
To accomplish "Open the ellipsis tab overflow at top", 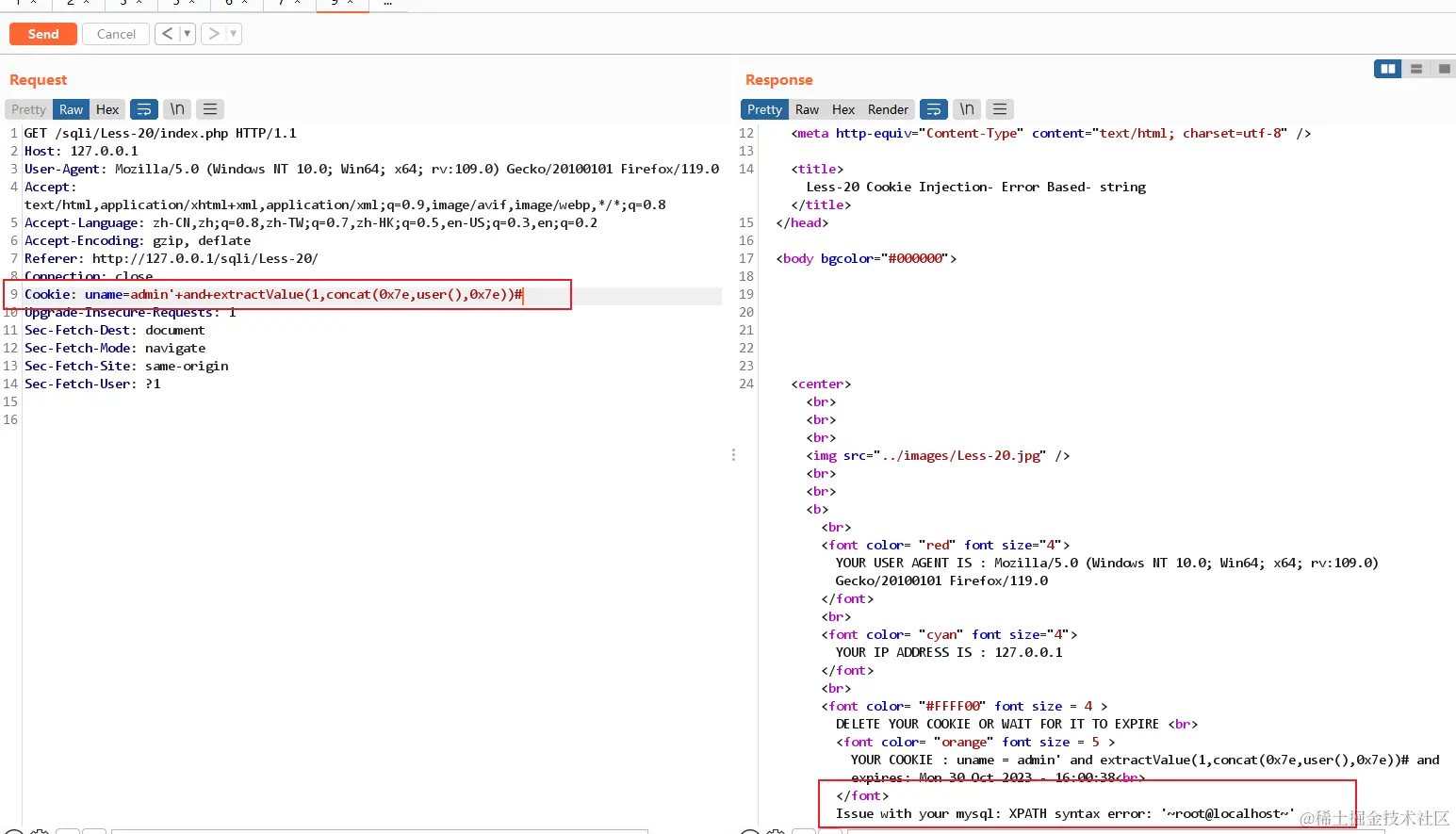I will point(387,4).
